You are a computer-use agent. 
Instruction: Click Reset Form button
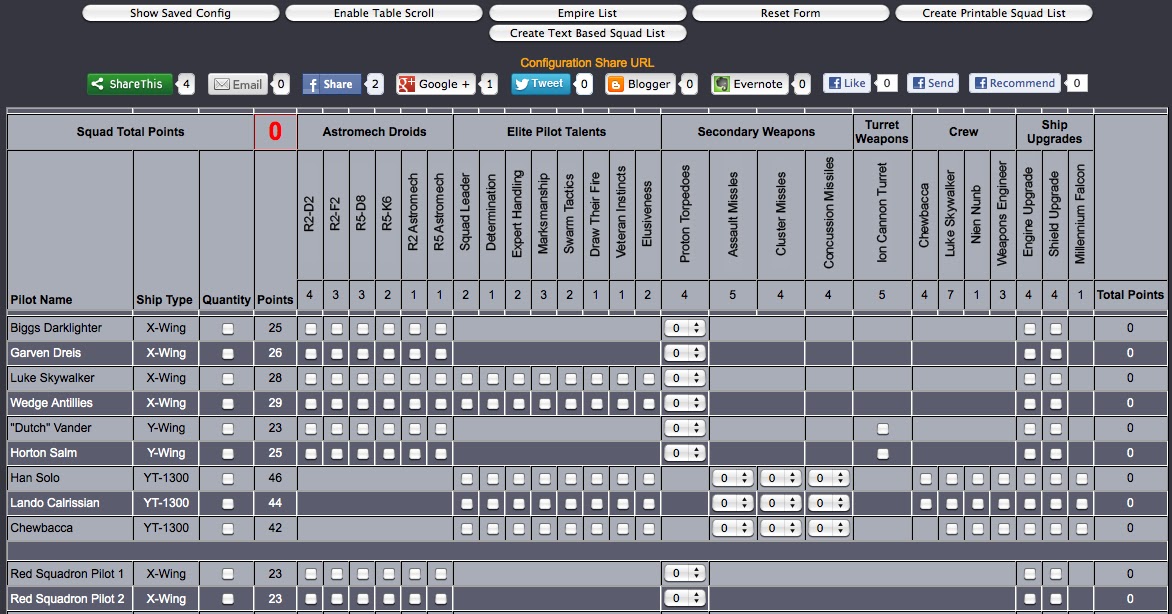(x=791, y=13)
